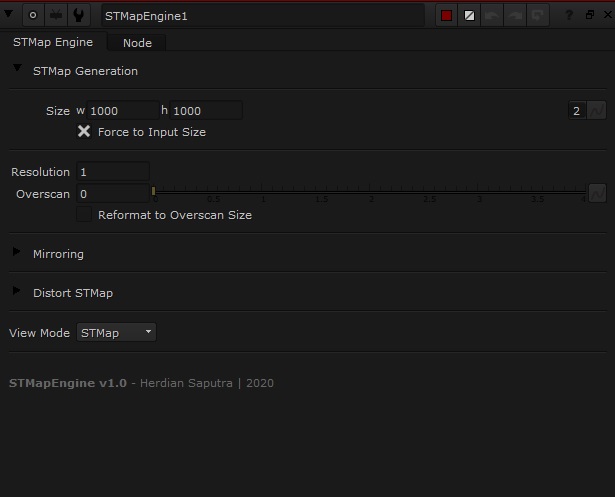615x497 pixels.
Task: Open animation menu next to Overscan slider
Action: [597, 193]
